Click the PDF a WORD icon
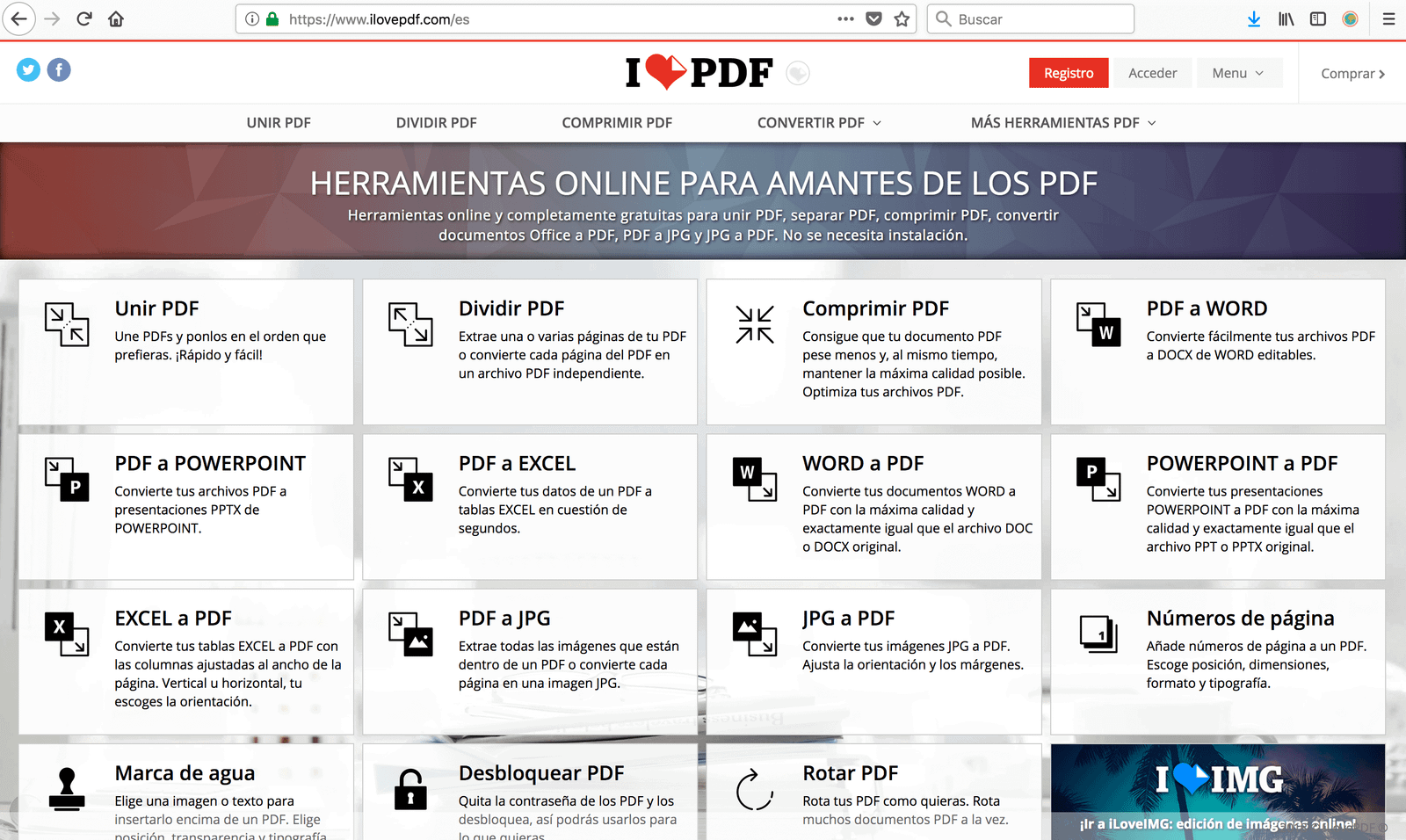Image resolution: width=1406 pixels, height=840 pixels. 1098,324
